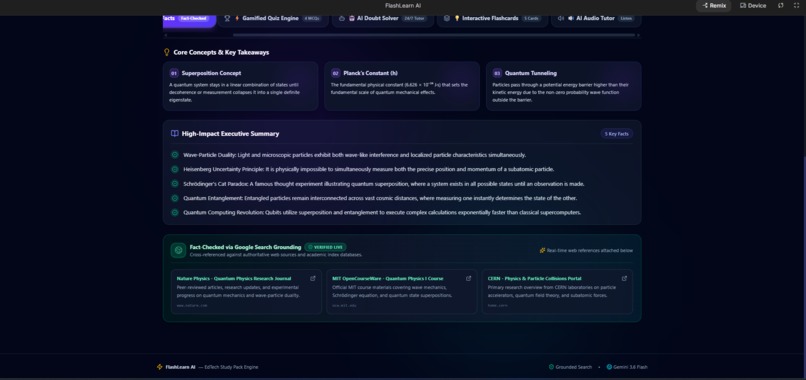Click the tab scrollbar left arrow
Screen dimensions: 806x380
(166, 35)
